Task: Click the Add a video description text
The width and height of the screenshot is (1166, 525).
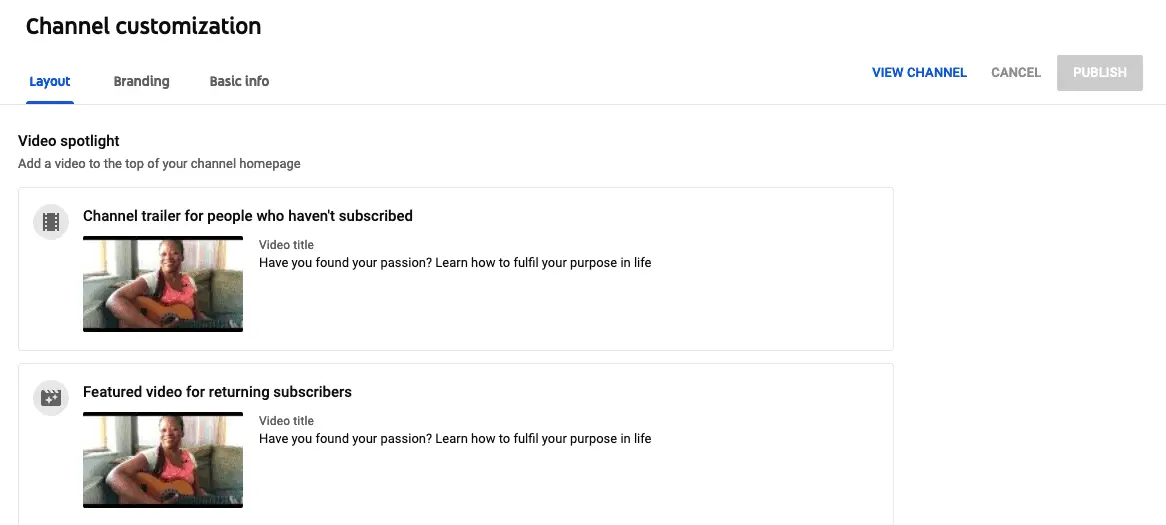Action: tap(159, 164)
